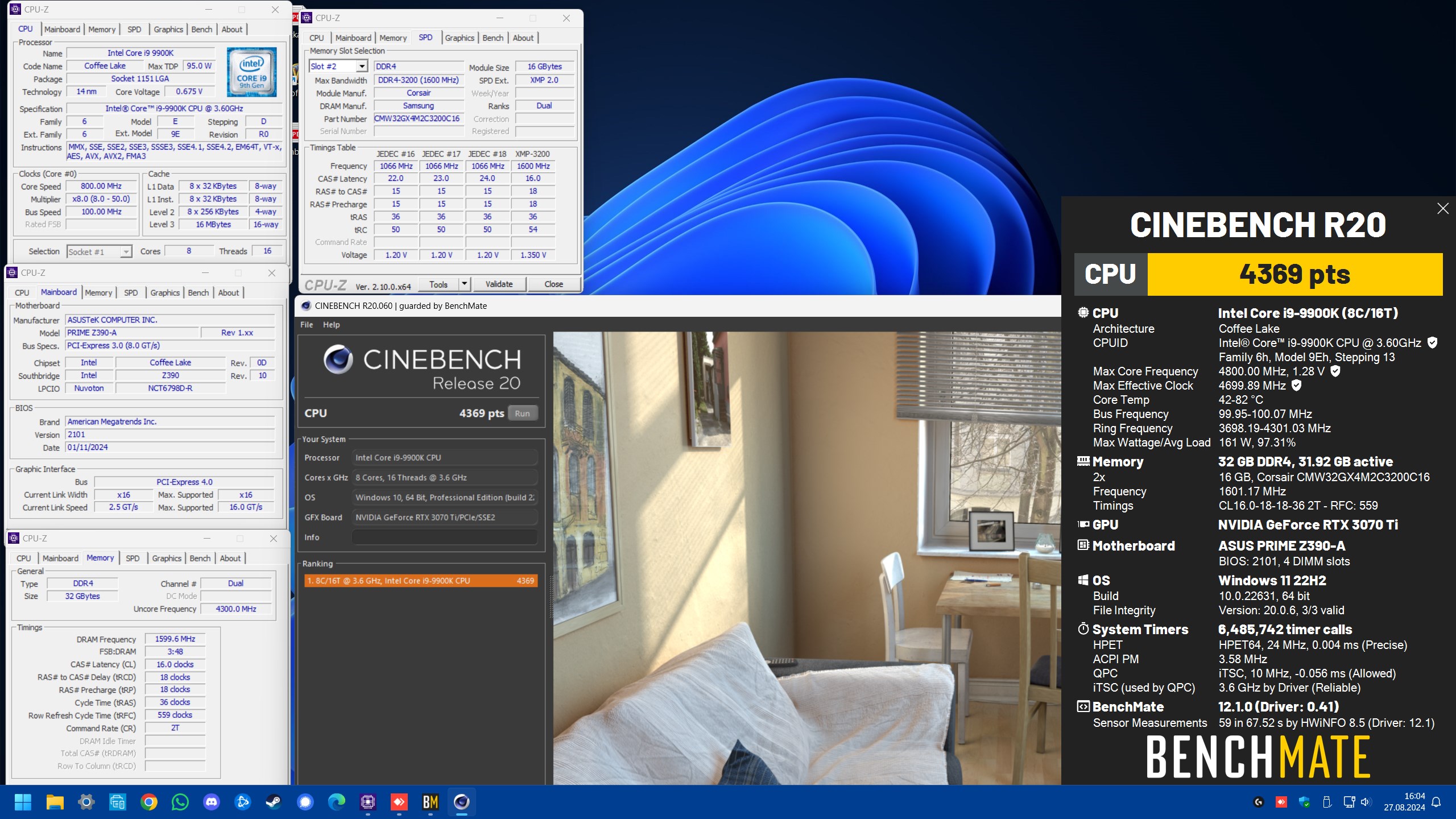Open Steam from the taskbar
The width and height of the screenshot is (1456, 819).
(x=274, y=802)
